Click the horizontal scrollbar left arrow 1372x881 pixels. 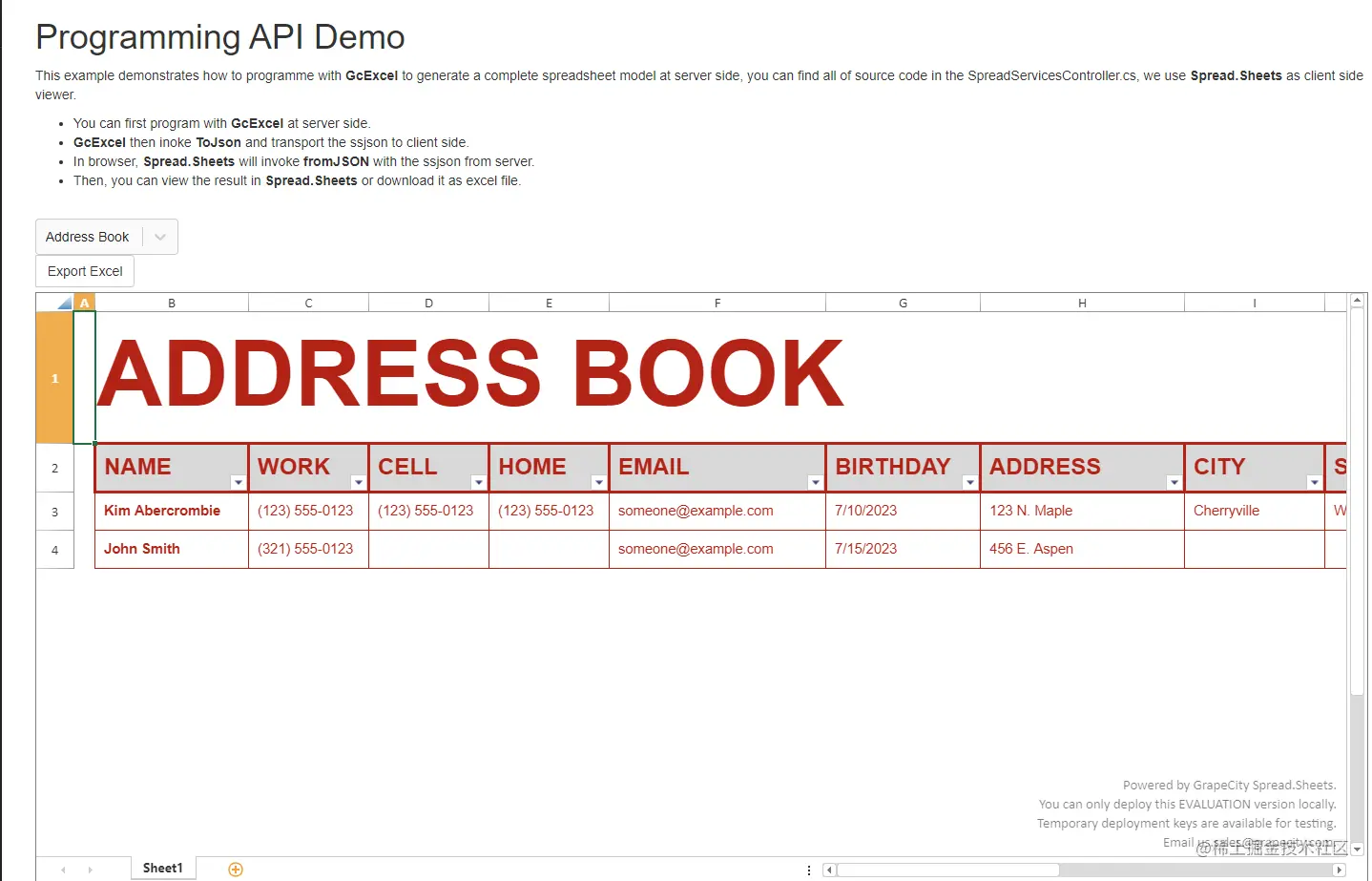click(x=829, y=870)
